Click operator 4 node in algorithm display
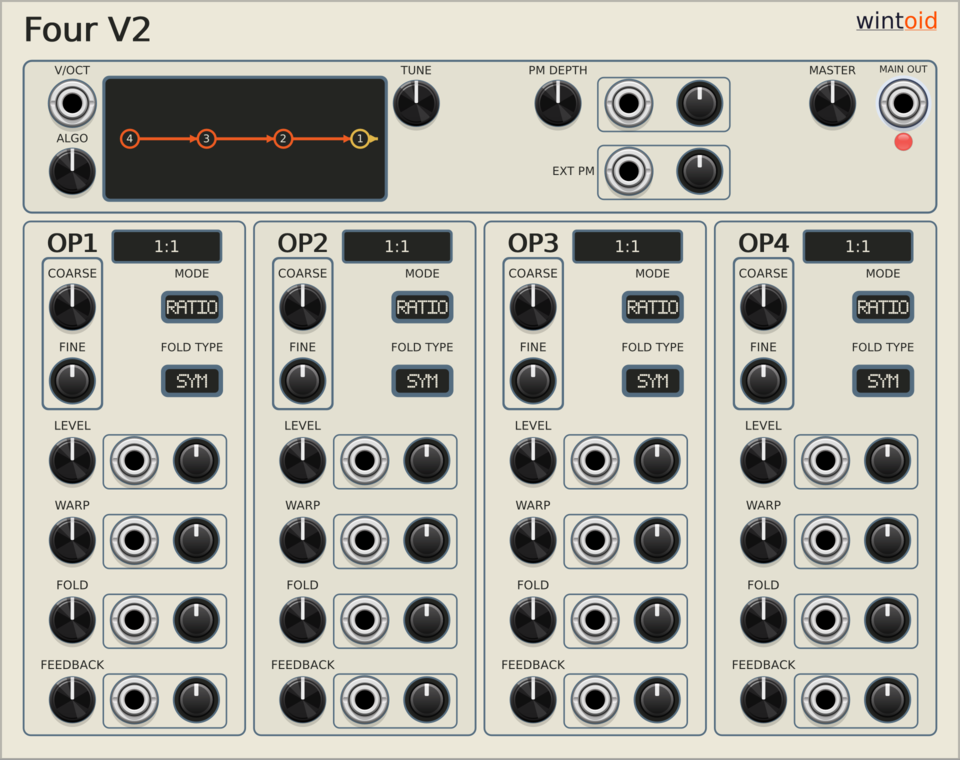Viewport: 960px width, 760px height. 129,139
